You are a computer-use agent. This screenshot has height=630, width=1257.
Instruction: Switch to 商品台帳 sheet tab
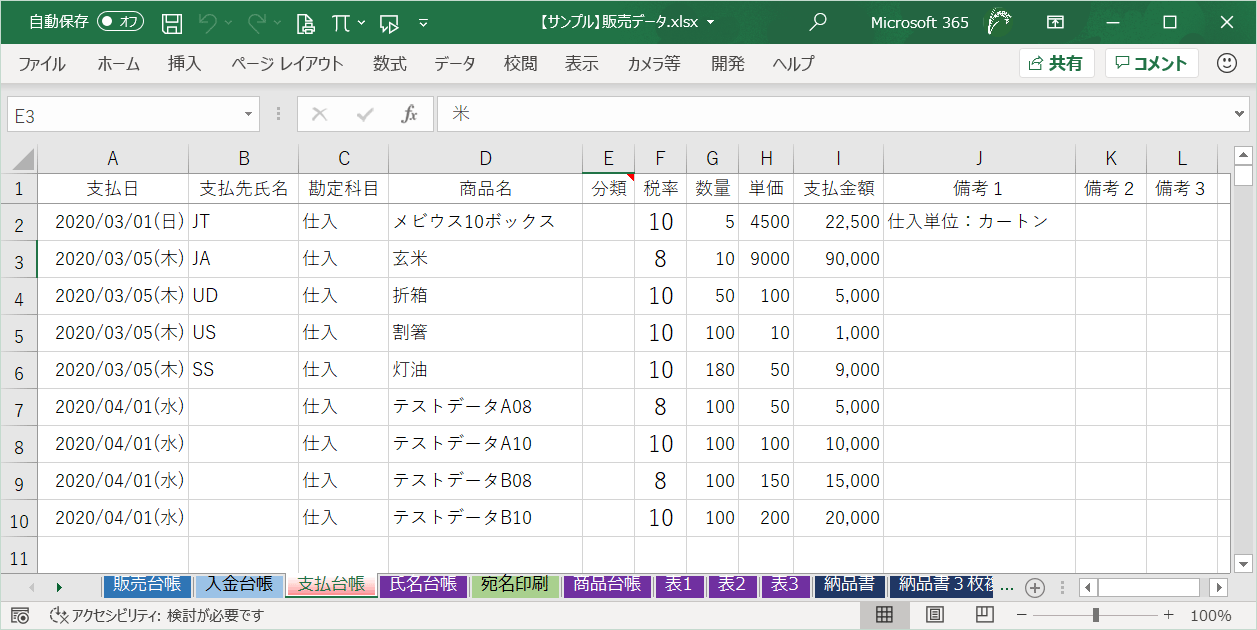[x=608, y=585]
